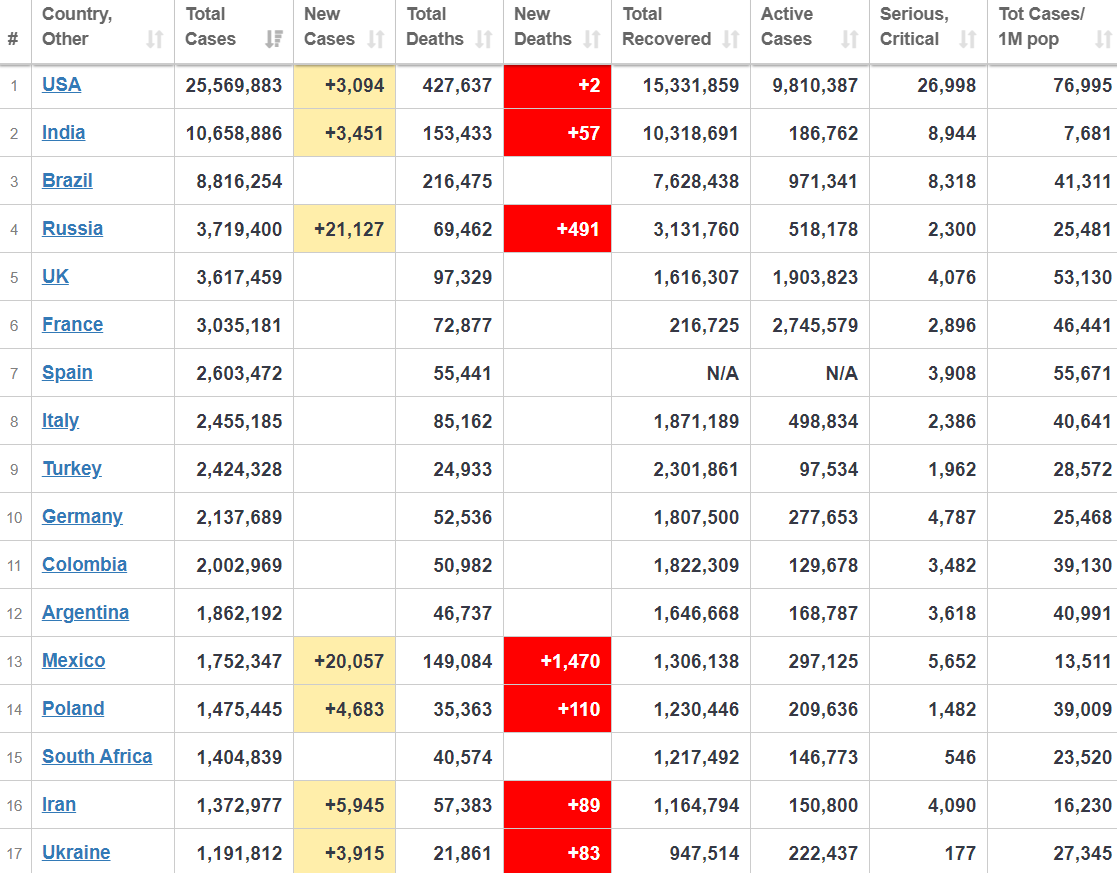Open the Argentina country link
Image resolution: width=1117 pixels, height=873 pixels.
(85, 613)
